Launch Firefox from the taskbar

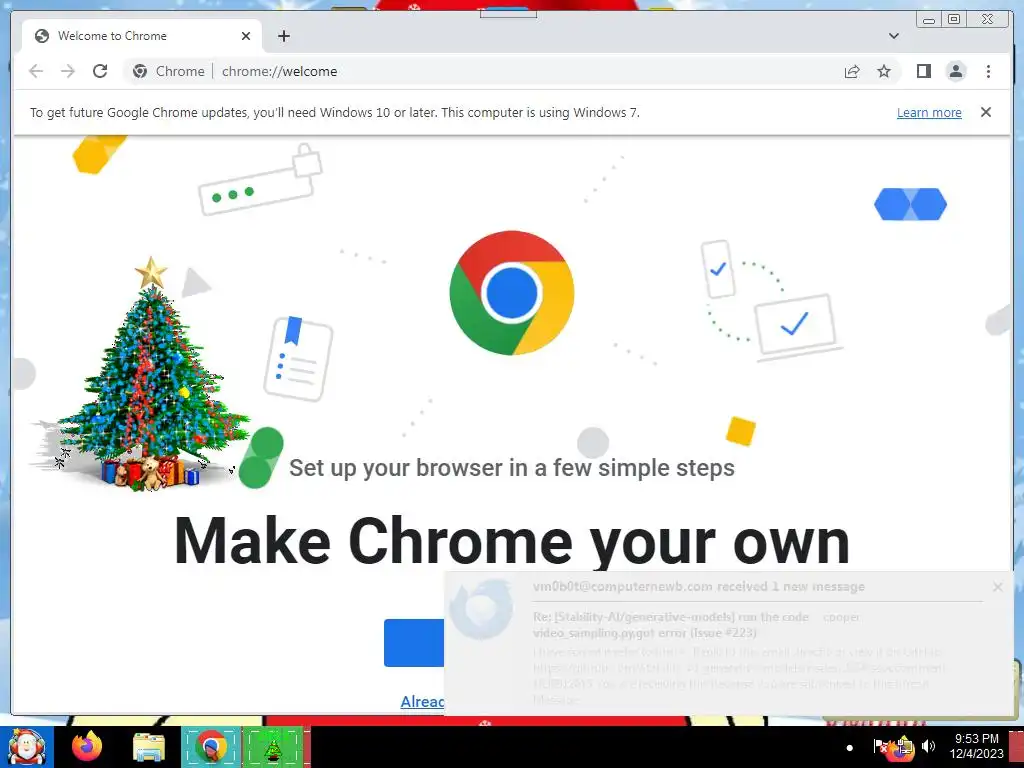[87, 746]
